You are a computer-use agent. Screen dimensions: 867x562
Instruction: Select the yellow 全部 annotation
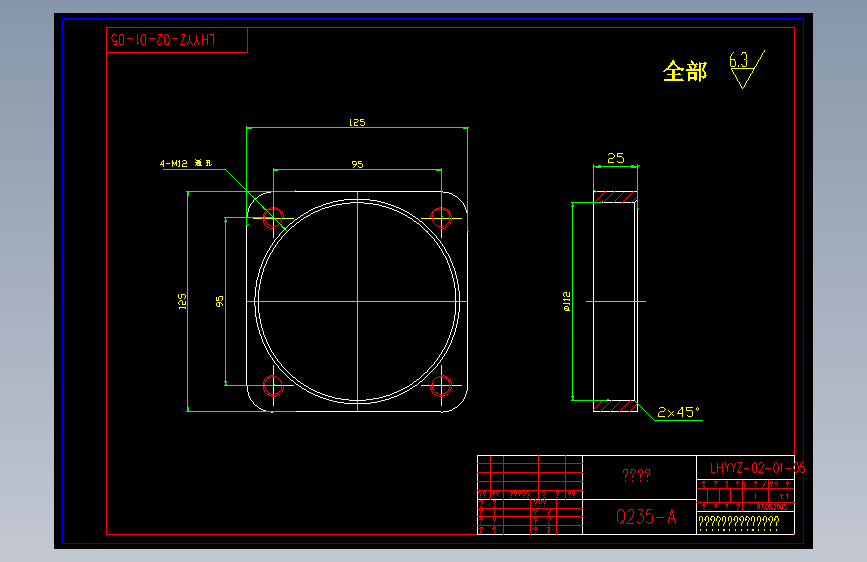pyautogui.click(x=685, y=71)
